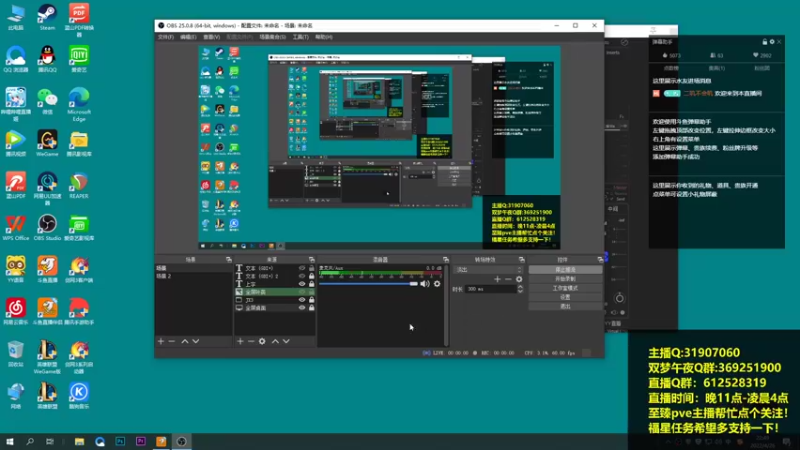Move scene down with arrow icon
This screenshot has height=450, width=800.
[195, 341]
